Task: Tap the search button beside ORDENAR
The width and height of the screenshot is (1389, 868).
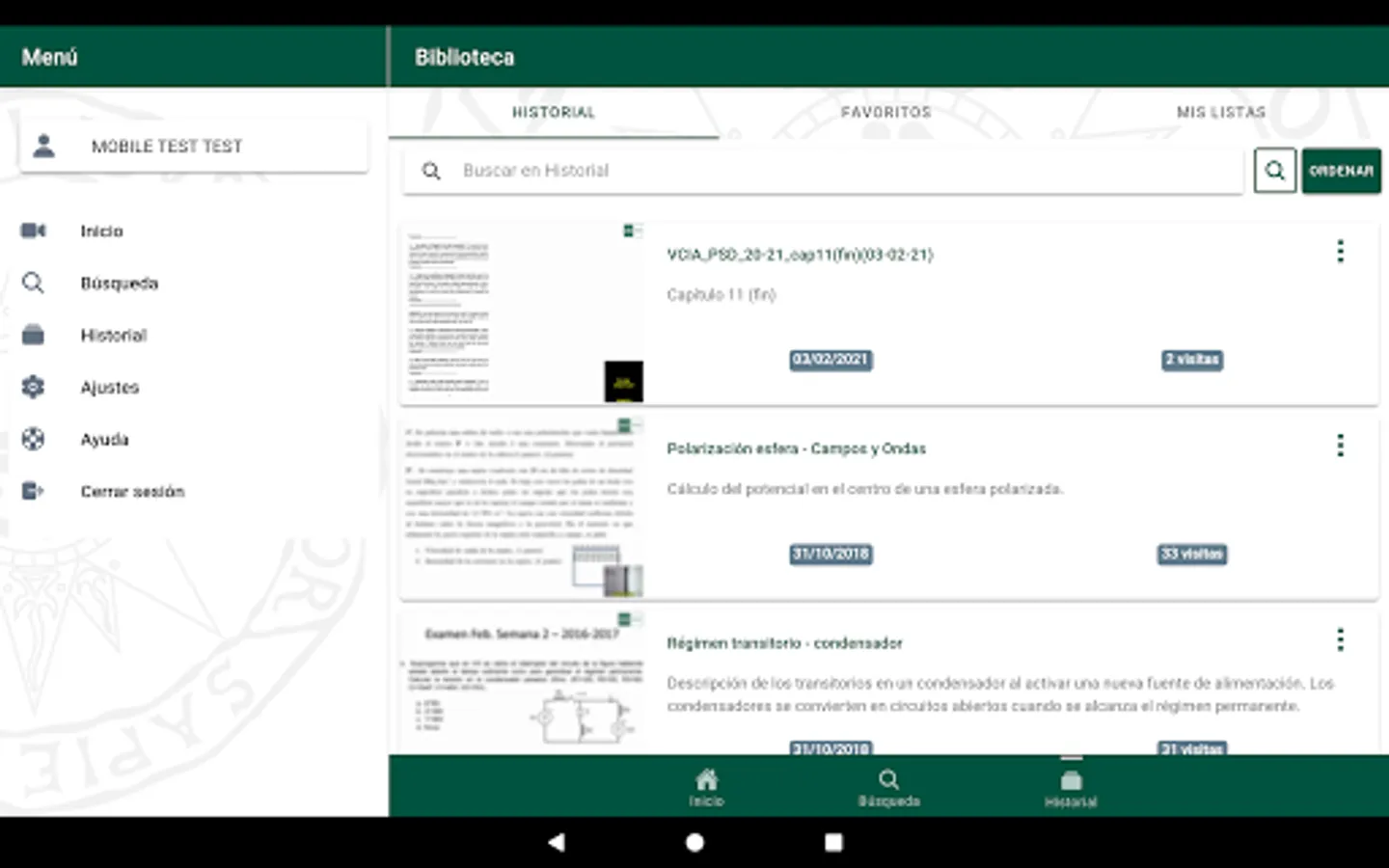Action: (1274, 171)
